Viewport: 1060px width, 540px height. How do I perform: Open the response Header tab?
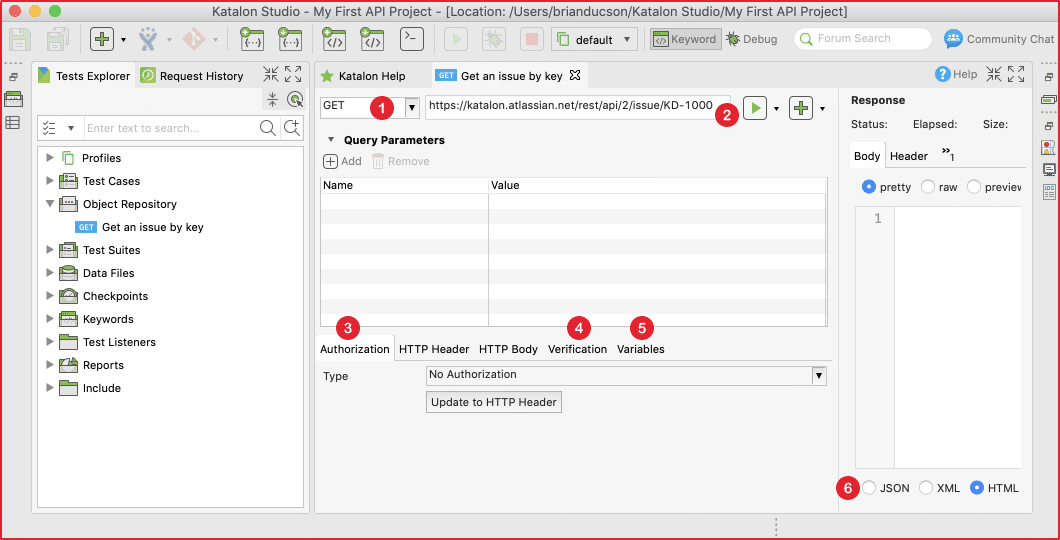(x=909, y=156)
